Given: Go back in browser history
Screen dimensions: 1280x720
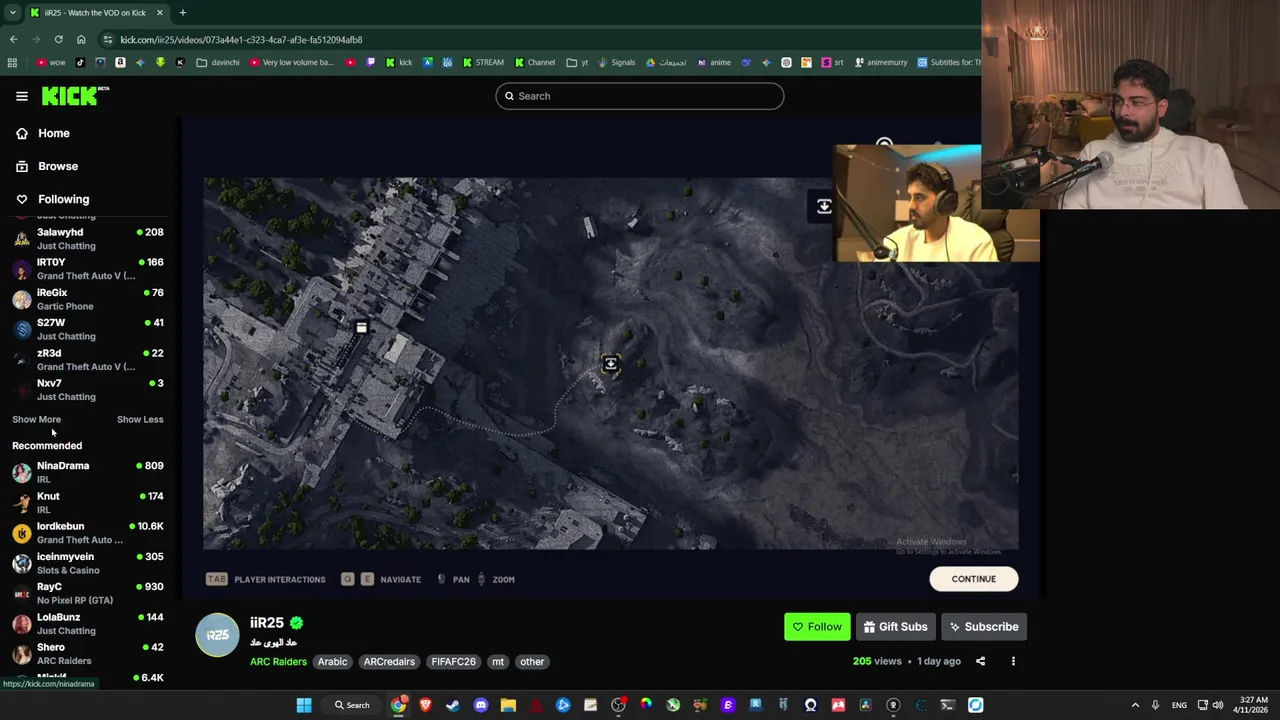Looking at the screenshot, I should pyautogui.click(x=13, y=40).
